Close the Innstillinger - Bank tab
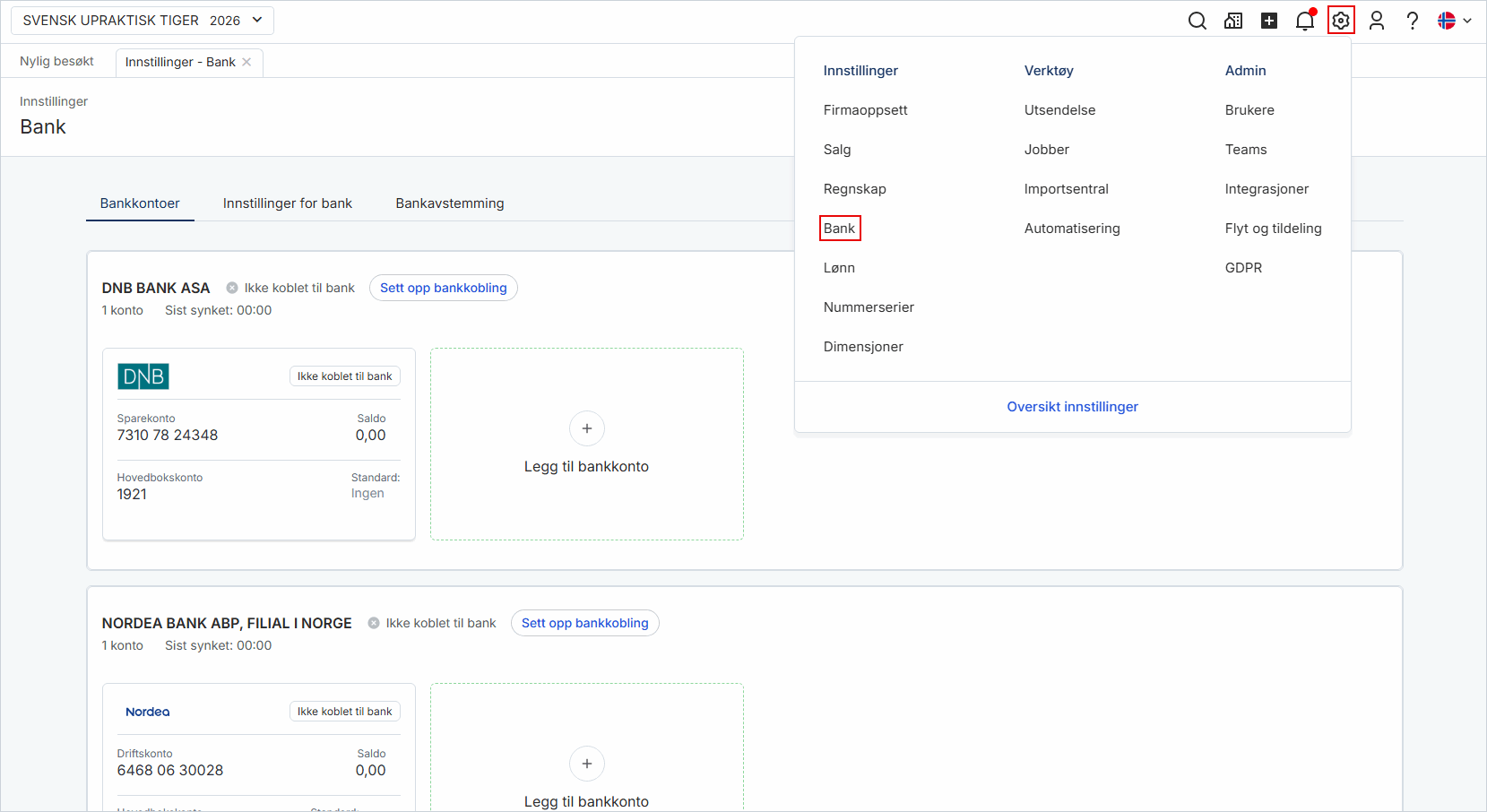Viewport: 1487px width, 812px height. tap(246, 62)
